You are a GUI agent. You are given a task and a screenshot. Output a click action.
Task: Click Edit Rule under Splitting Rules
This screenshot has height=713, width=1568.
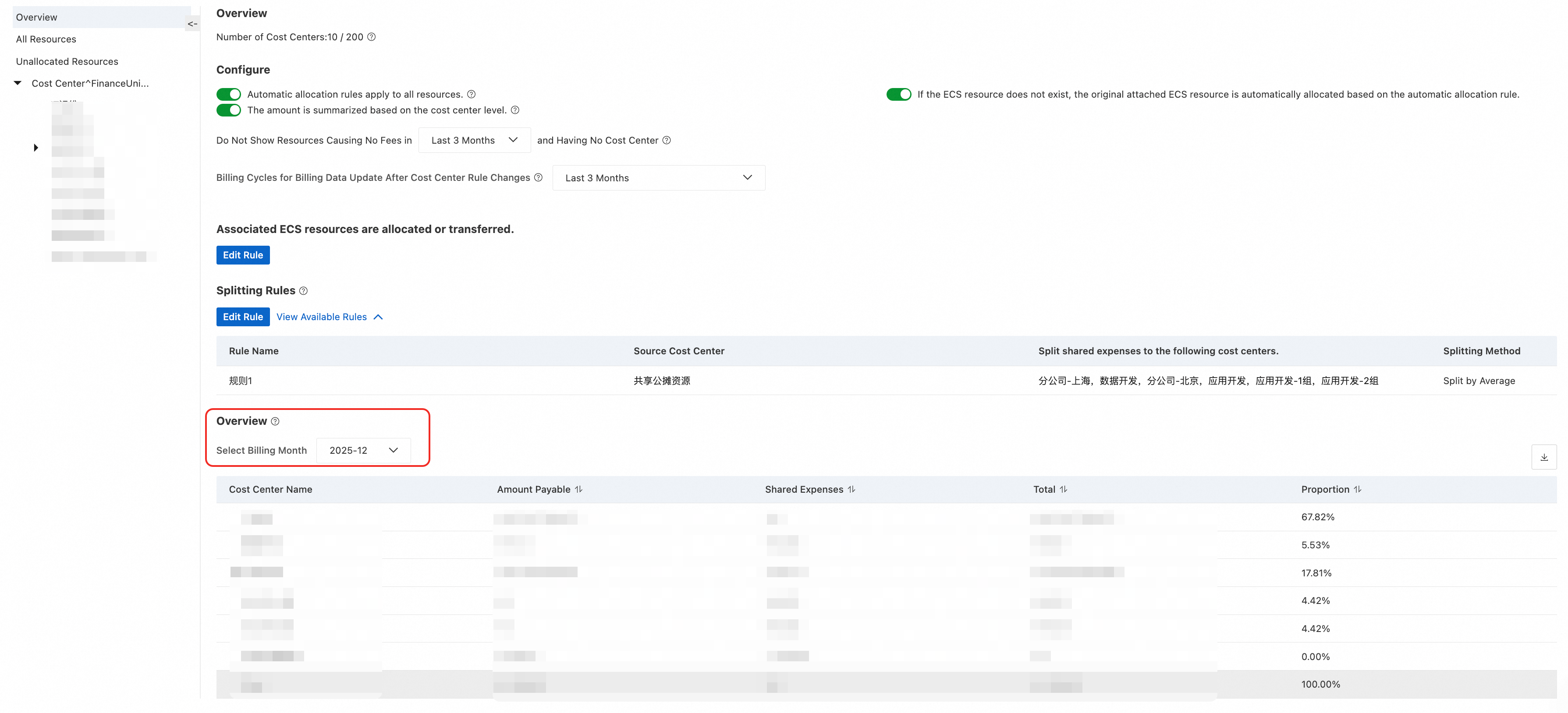tap(243, 317)
